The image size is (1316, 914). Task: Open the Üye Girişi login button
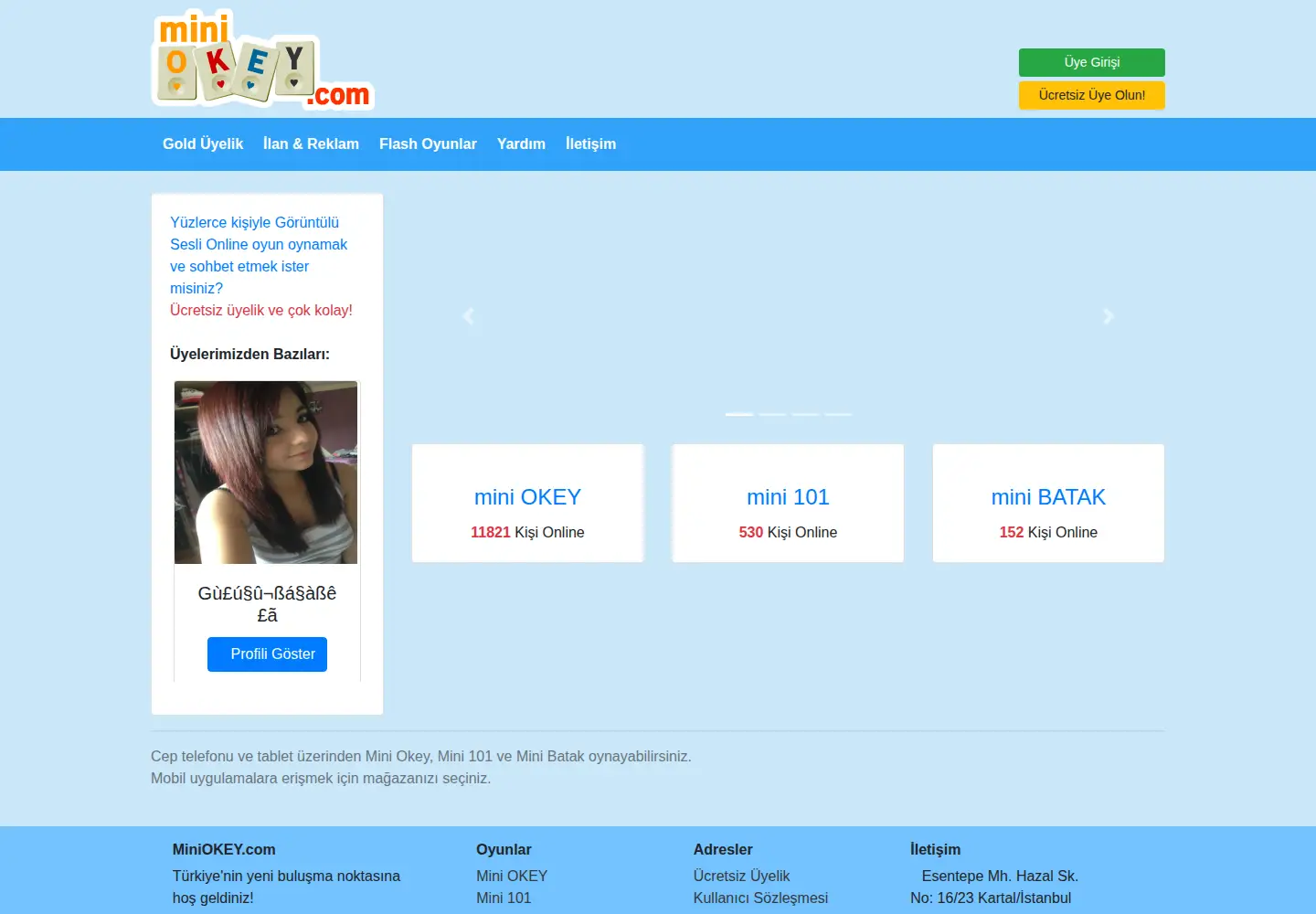click(1091, 62)
